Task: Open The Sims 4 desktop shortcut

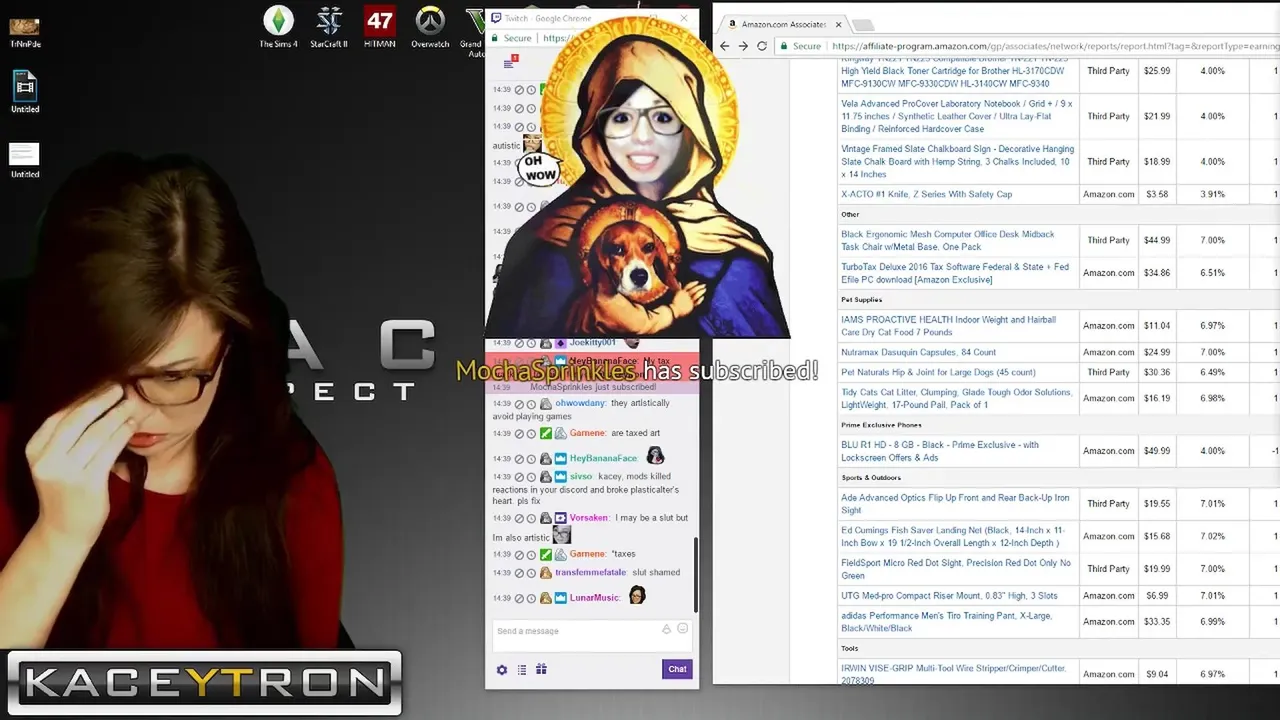Action: pyautogui.click(x=278, y=27)
